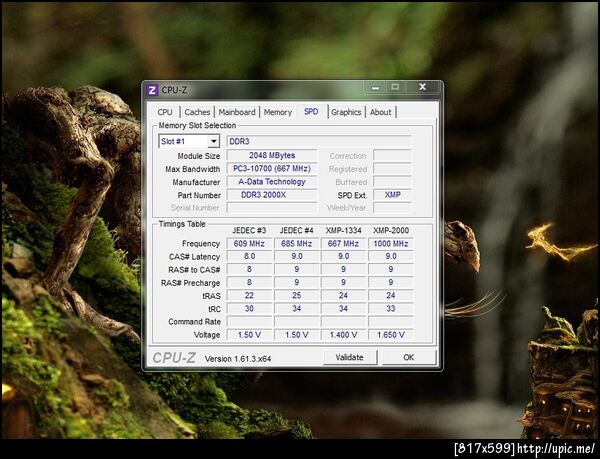Image resolution: width=600 pixels, height=459 pixels.
Task: Click the 685 MHz frequency cell
Action: (x=297, y=244)
